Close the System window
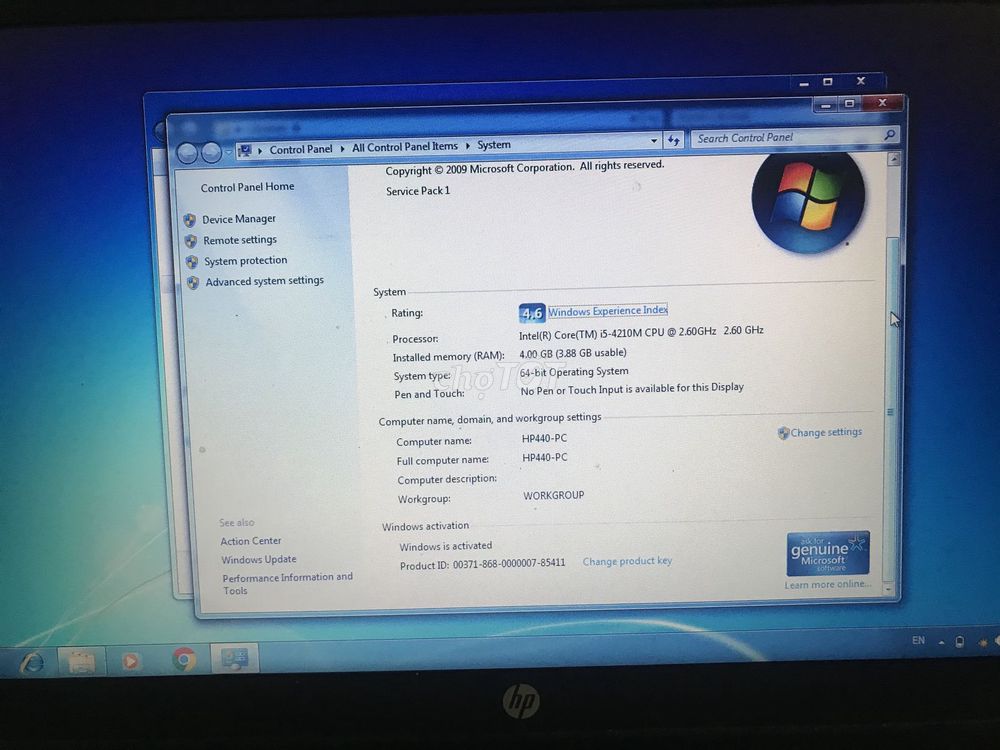Viewport: 1000px width, 750px height. click(883, 102)
